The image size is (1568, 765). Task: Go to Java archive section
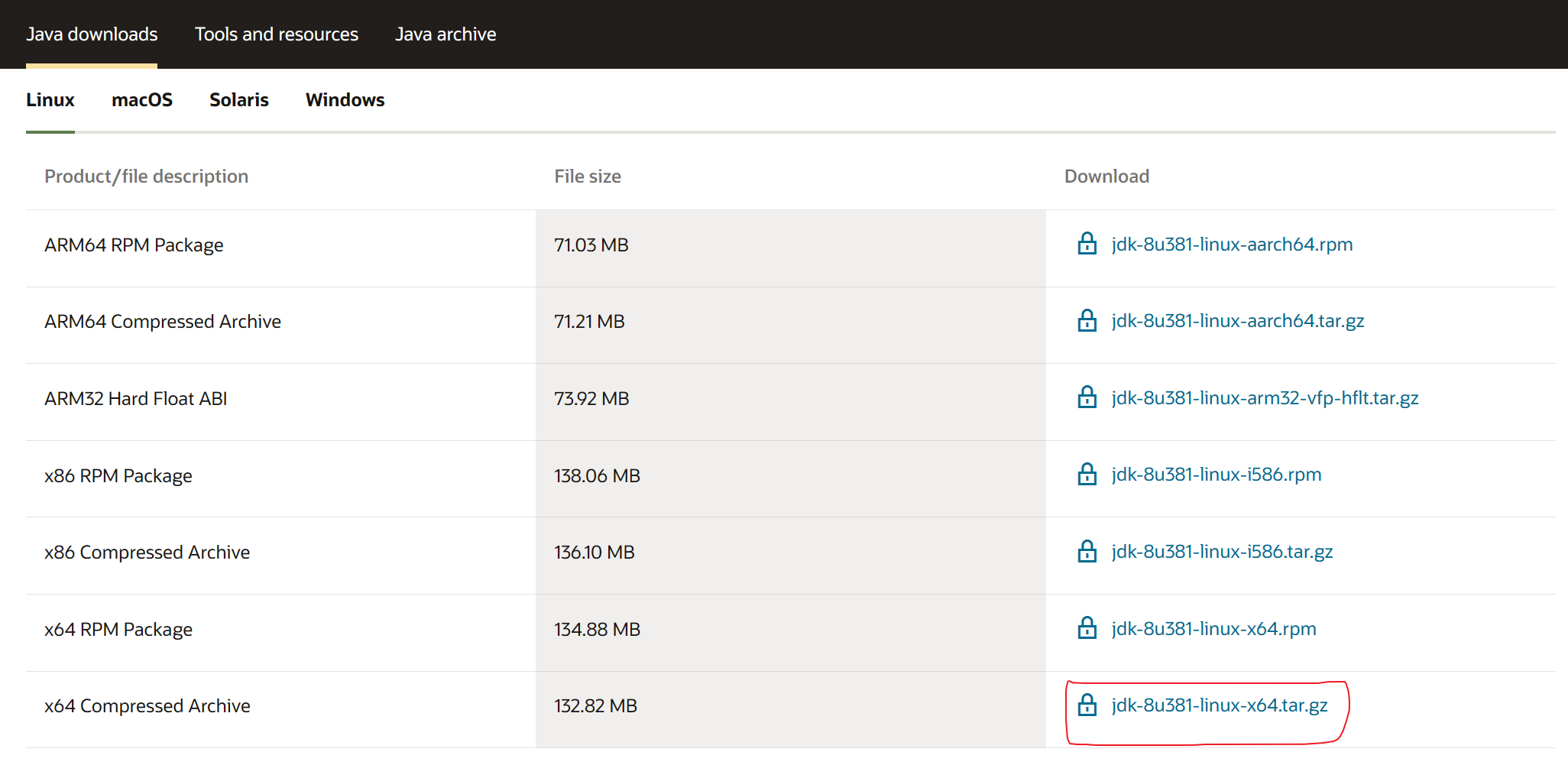[445, 34]
